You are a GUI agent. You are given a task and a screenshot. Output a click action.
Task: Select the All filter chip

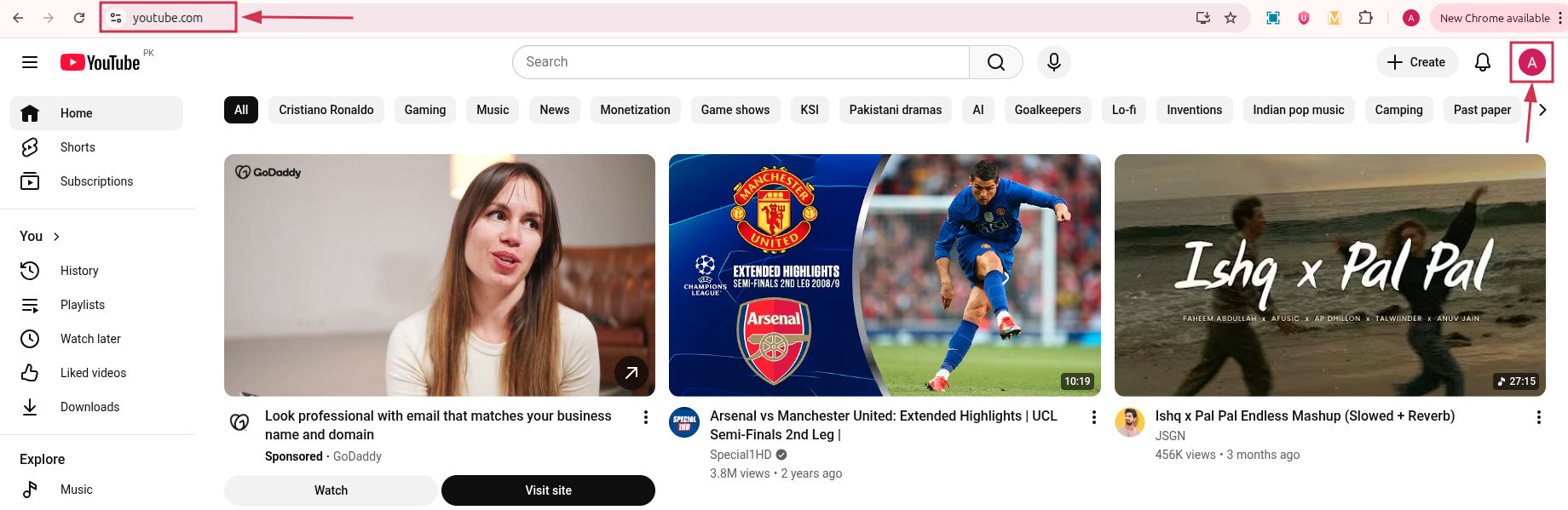(241, 110)
